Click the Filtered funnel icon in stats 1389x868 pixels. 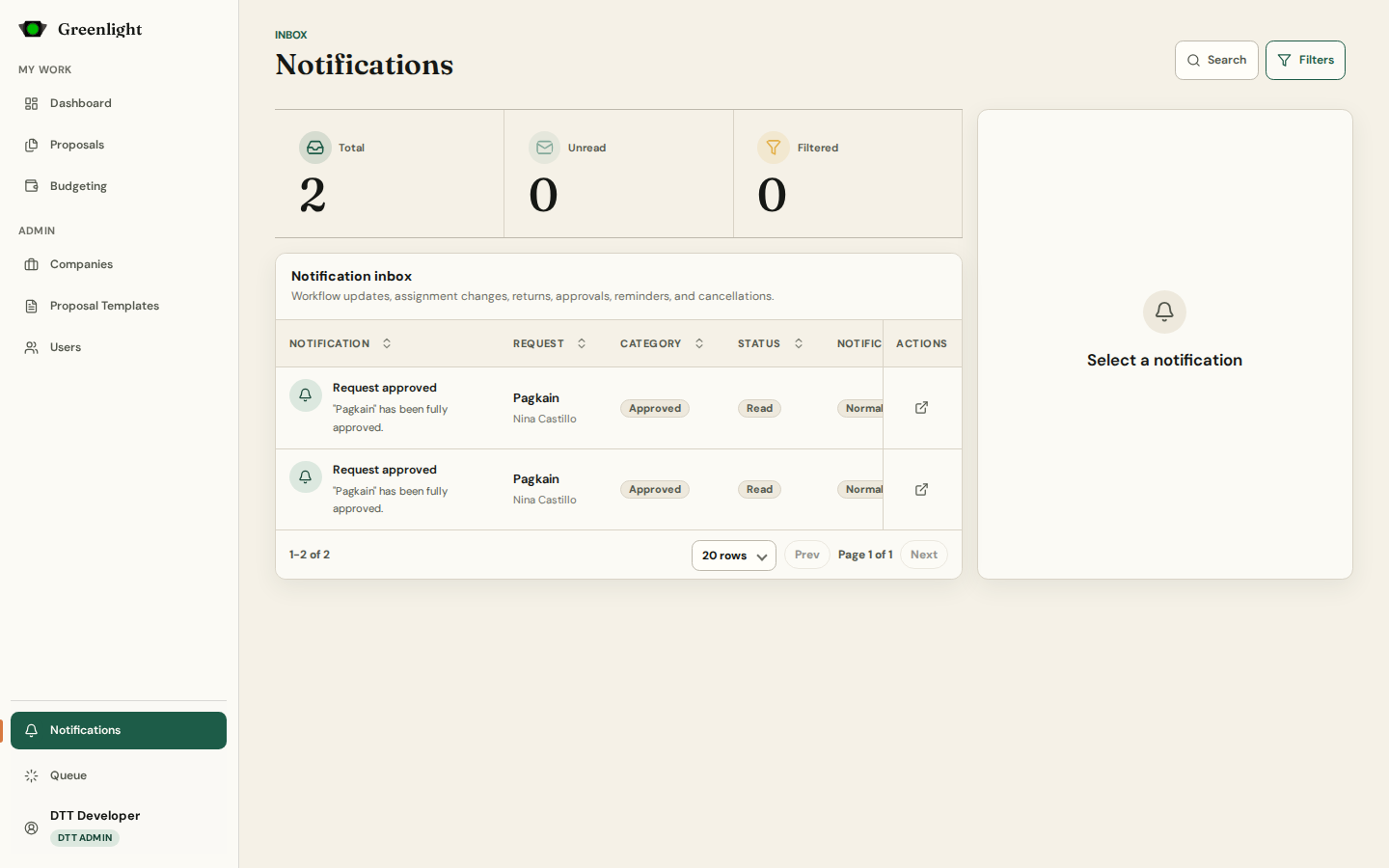pos(774,148)
